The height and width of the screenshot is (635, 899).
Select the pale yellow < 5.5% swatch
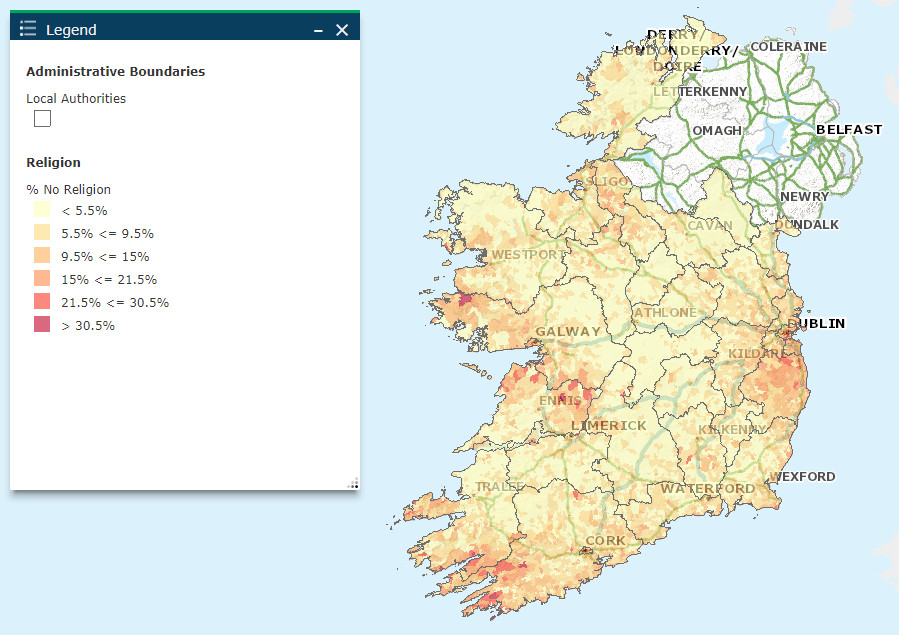pos(40,210)
